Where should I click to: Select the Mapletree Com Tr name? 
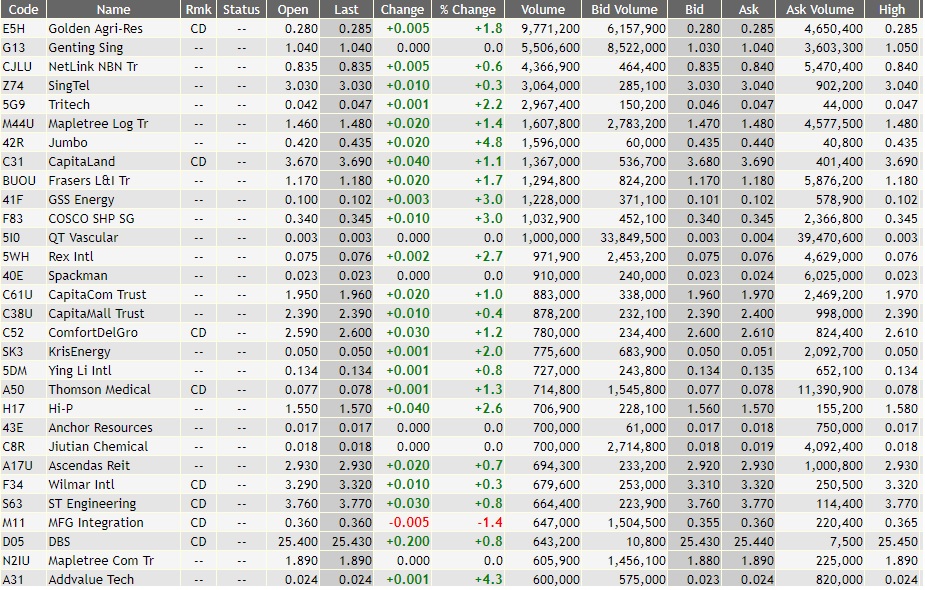[x=101, y=560]
